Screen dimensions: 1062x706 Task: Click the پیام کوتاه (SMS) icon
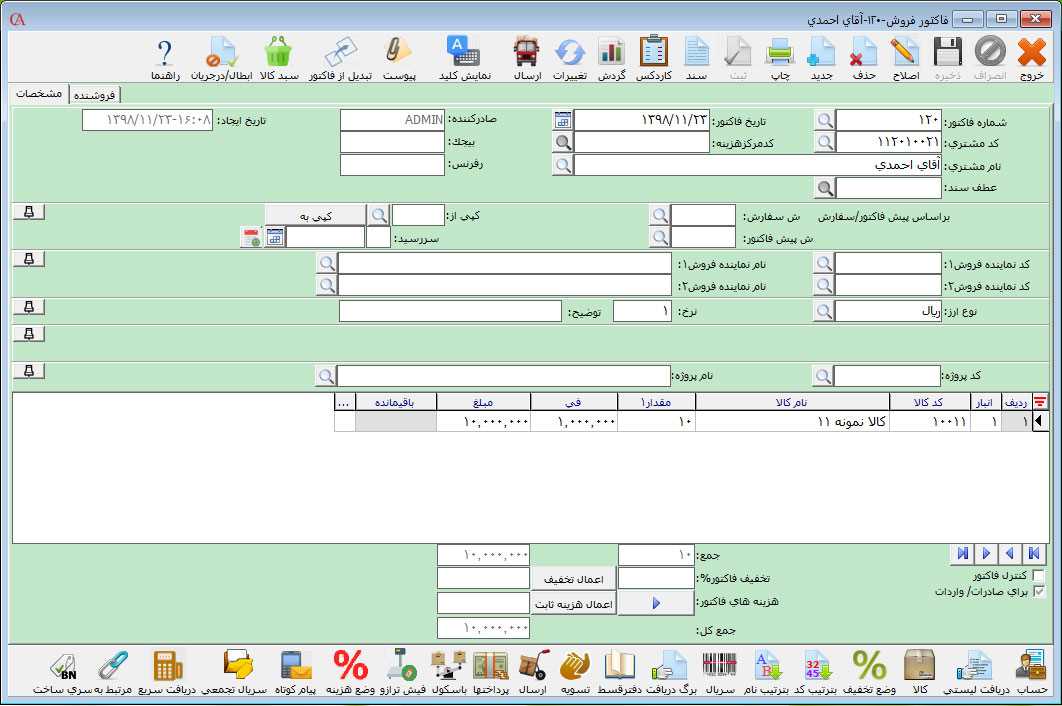coord(294,671)
